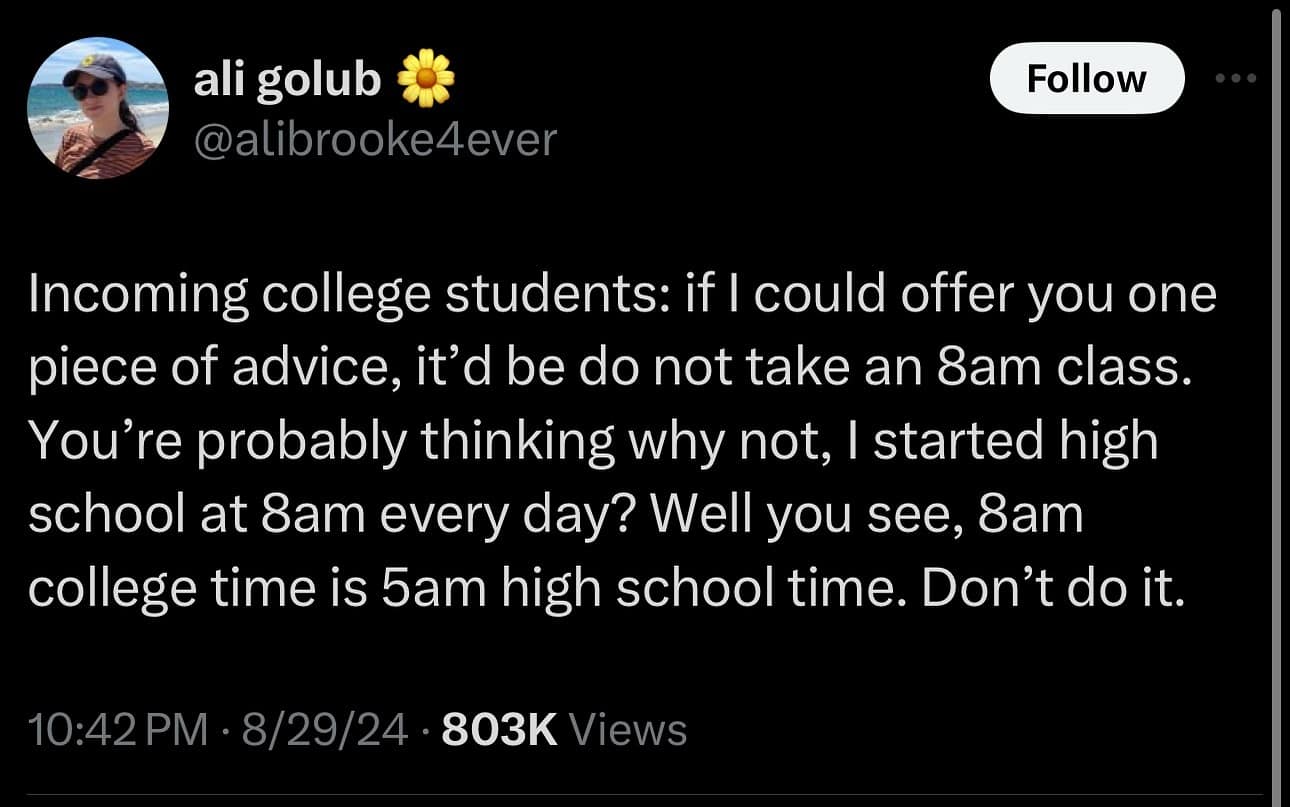Click the 10:42 PM timestamp
Image resolution: width=1290 pixels, height=807 pixels.
[118, 730]
